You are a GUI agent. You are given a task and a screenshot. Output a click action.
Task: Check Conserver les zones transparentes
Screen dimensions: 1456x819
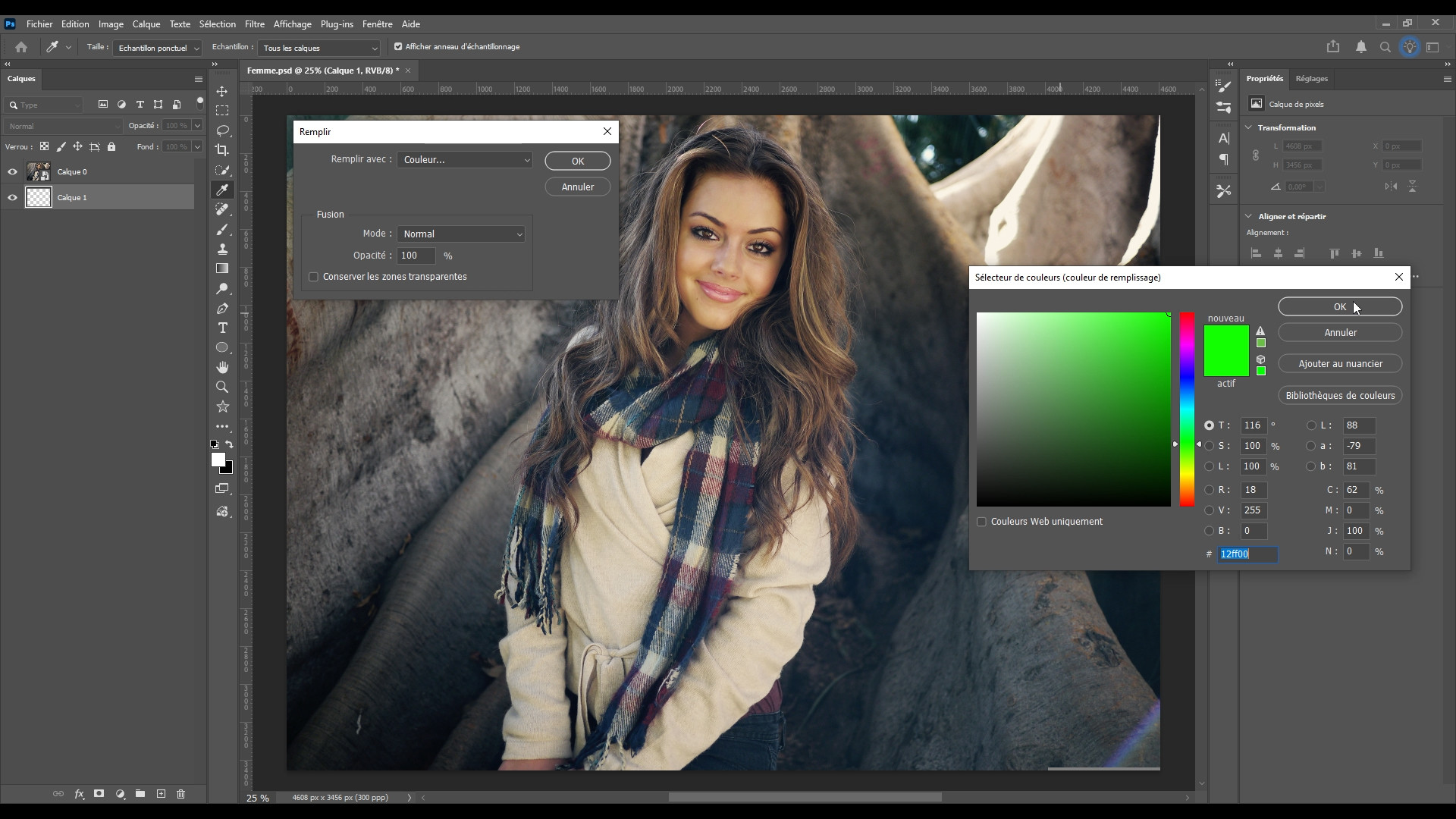click(x=313, y=277)
